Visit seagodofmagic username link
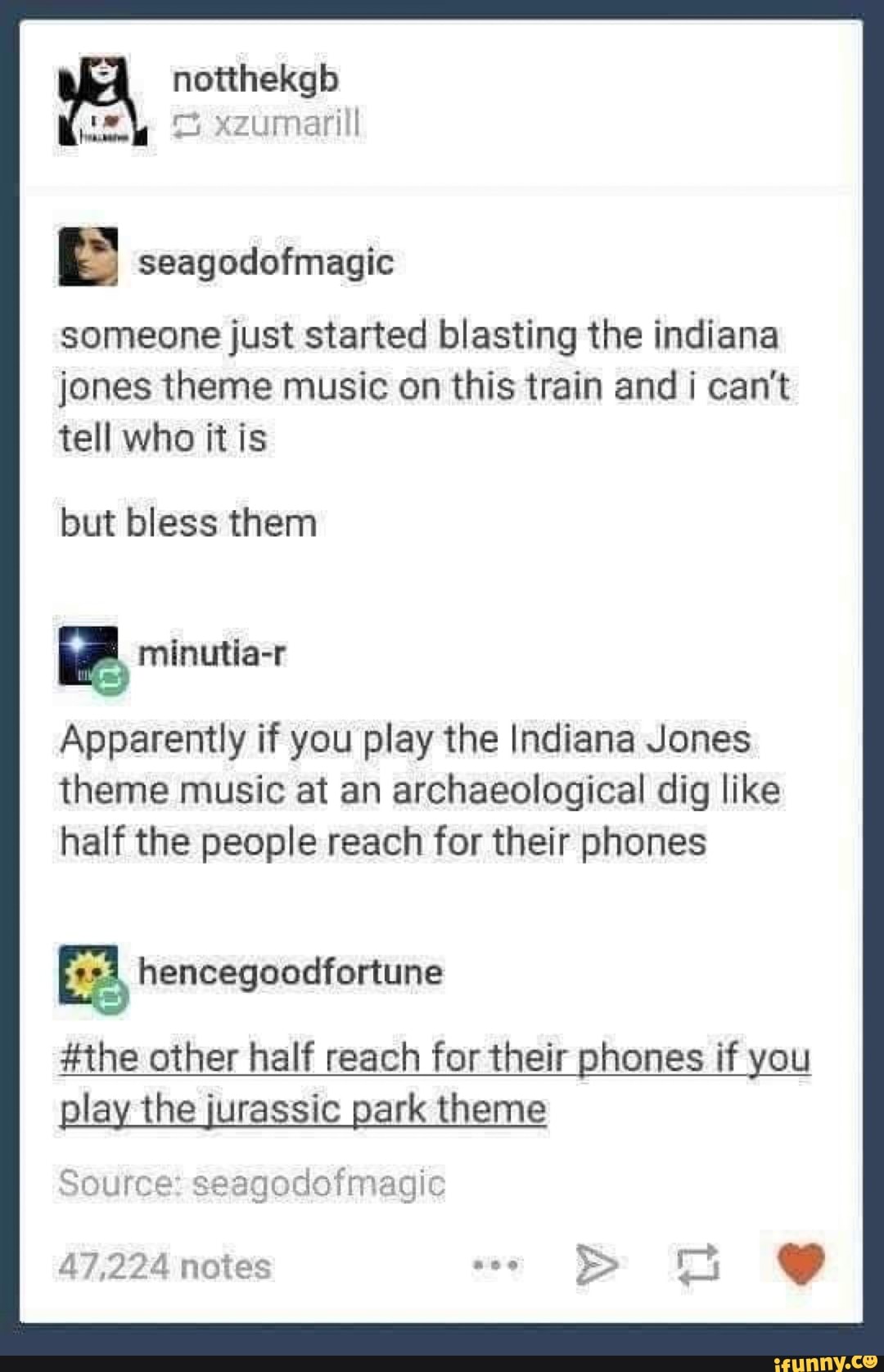884x1372 pixels. click(266, 263)
